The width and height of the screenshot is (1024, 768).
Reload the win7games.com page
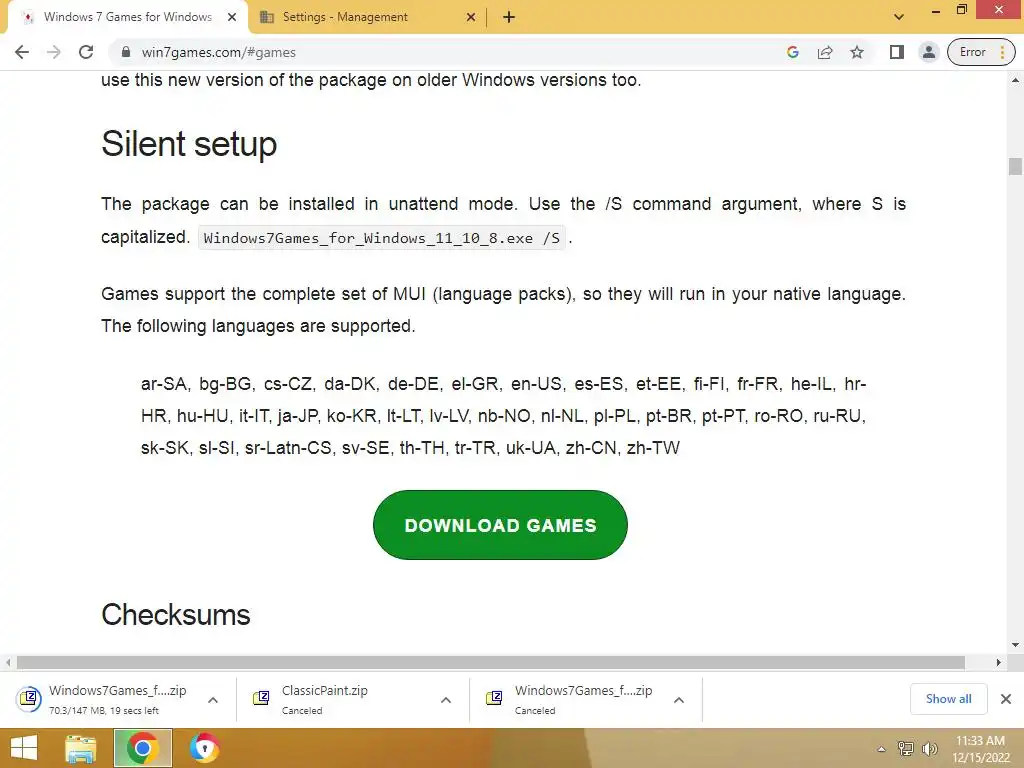click(86, 52)
